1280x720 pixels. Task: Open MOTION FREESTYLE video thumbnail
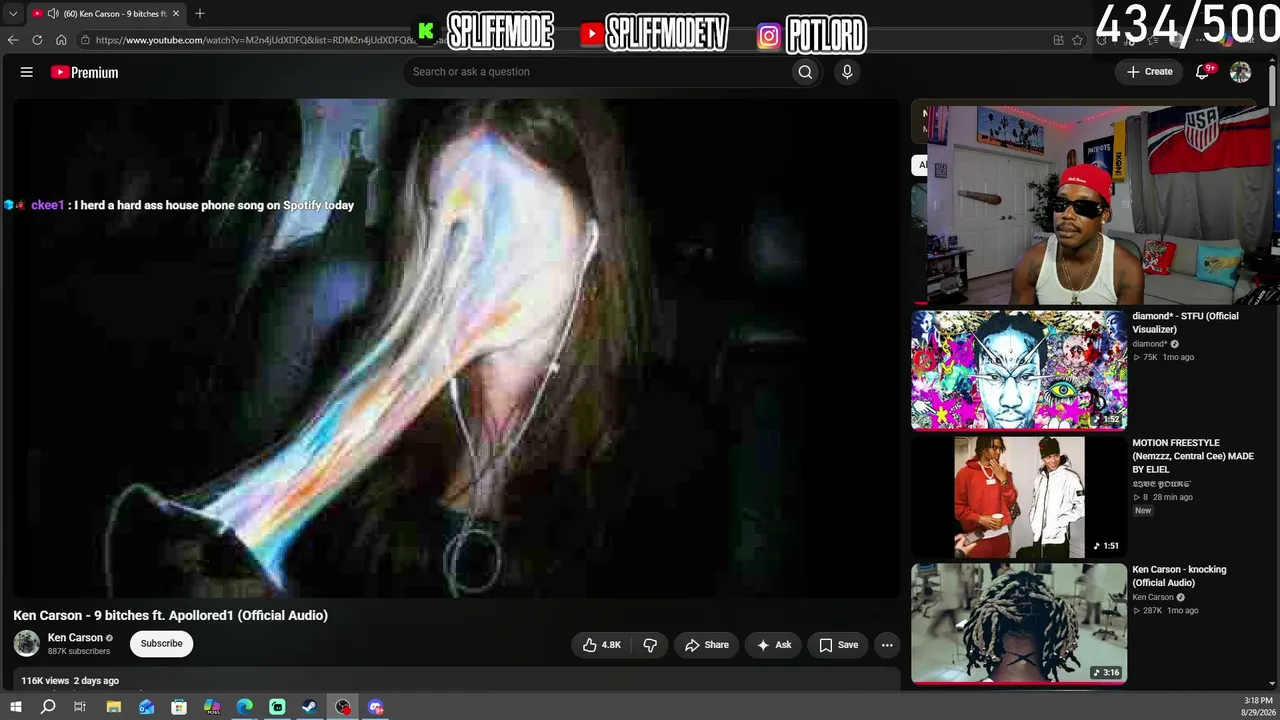coord(1019,497)
